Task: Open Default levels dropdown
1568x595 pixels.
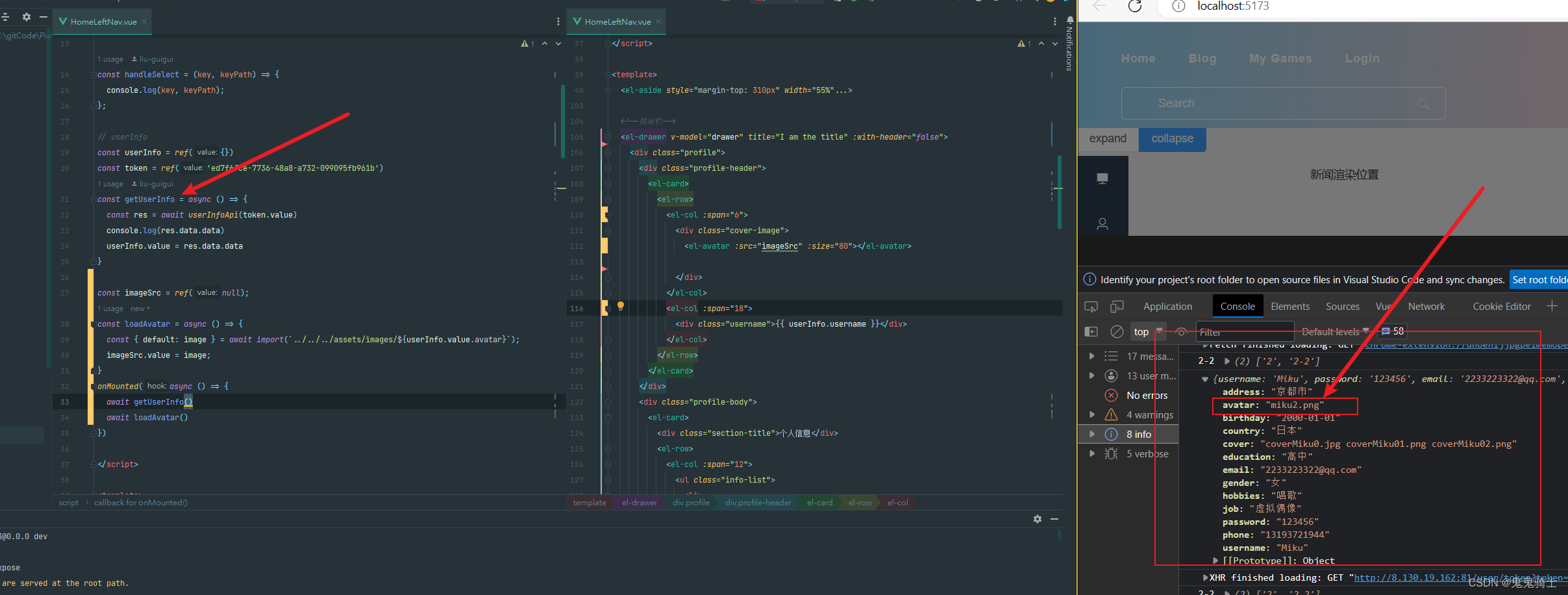Action: 1336,332
